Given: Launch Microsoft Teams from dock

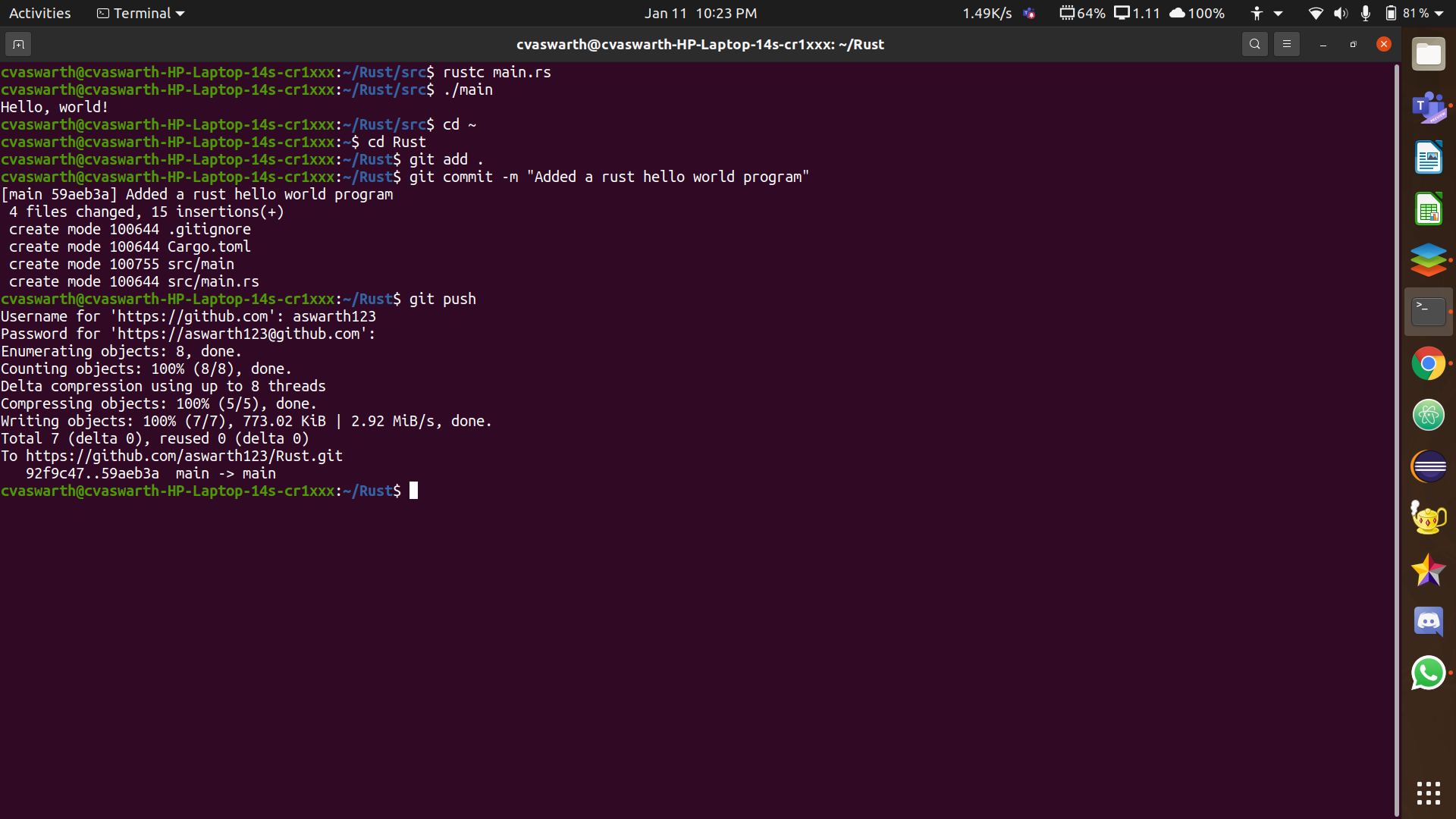Looking at the screenshot, I should coord(1428,107).
